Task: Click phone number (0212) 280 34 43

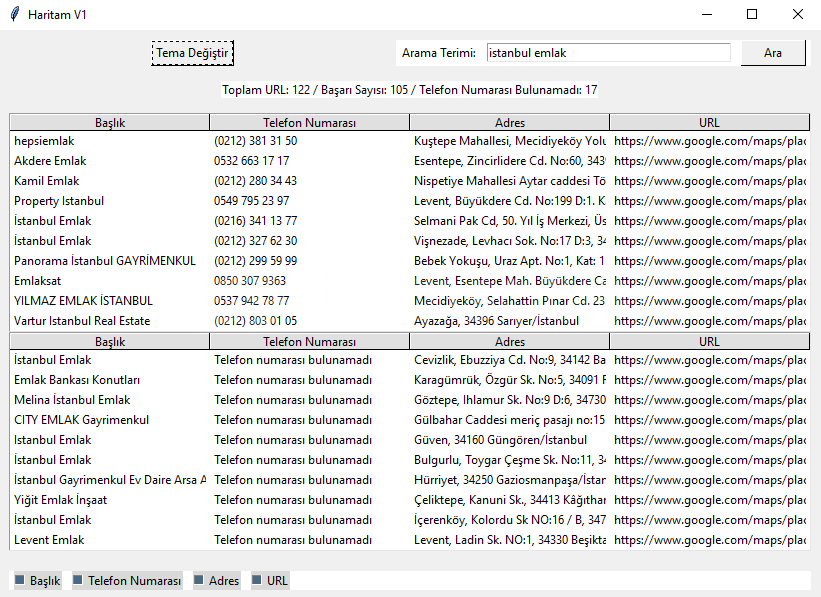Action: 256,181
